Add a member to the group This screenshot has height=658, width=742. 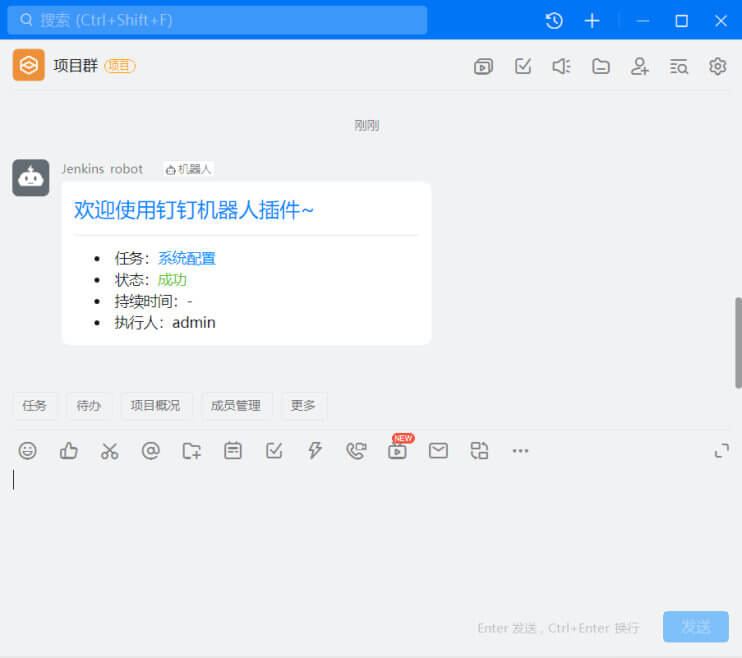(x=639, y=66)
